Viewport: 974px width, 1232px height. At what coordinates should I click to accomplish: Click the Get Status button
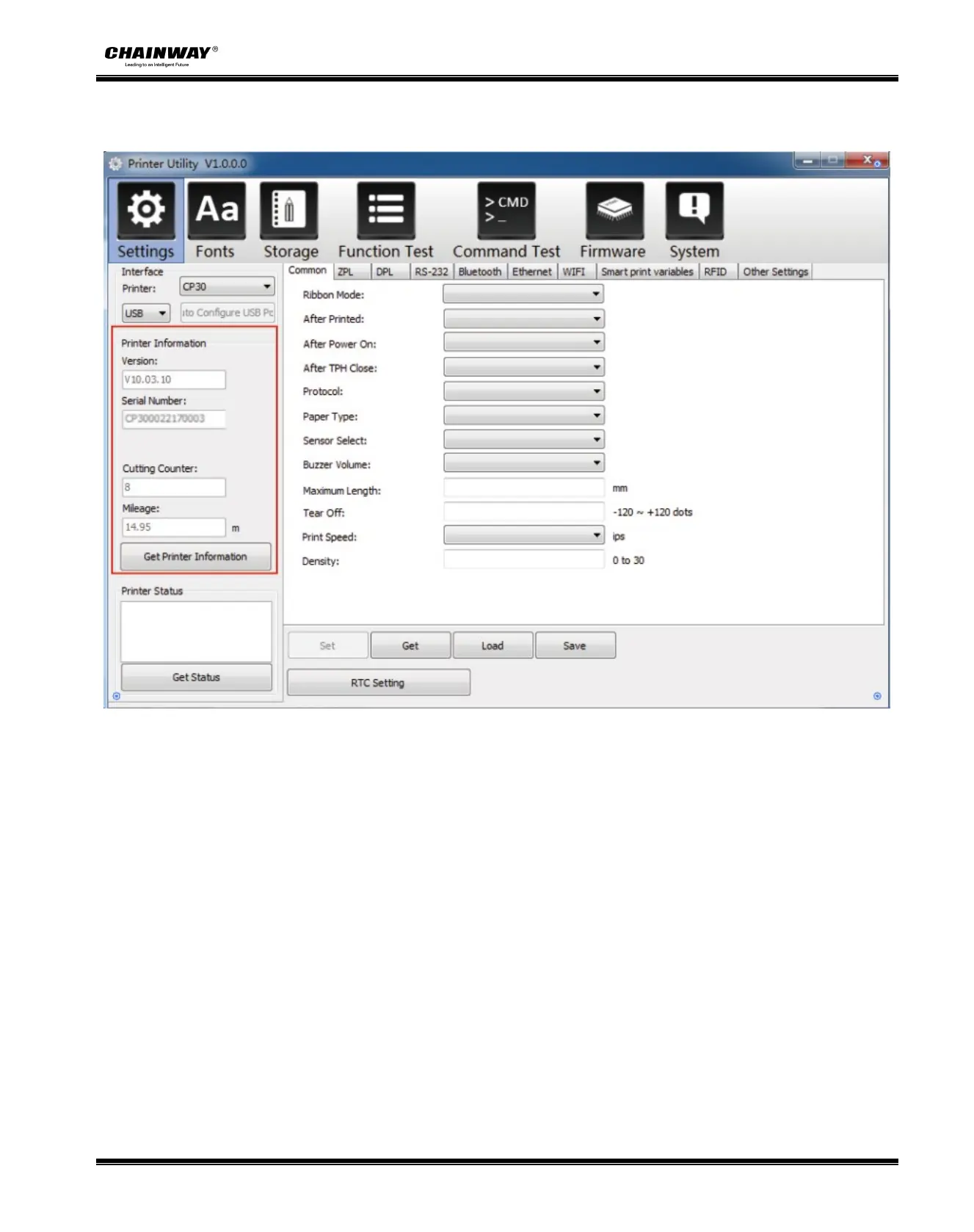pyautogui.click(x=196, y=677)
